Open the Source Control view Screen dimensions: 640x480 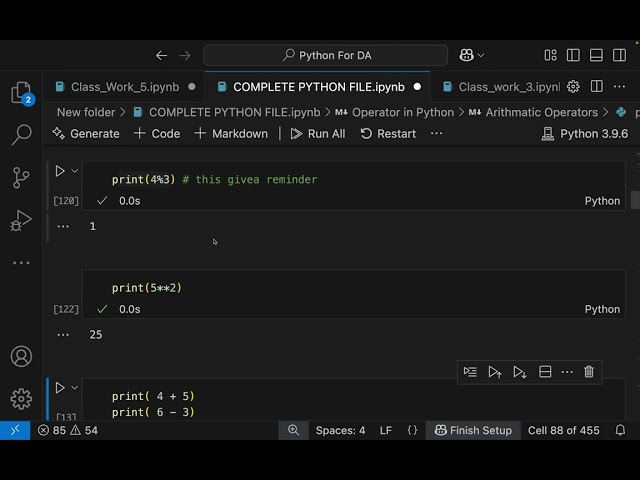[21, 178]
